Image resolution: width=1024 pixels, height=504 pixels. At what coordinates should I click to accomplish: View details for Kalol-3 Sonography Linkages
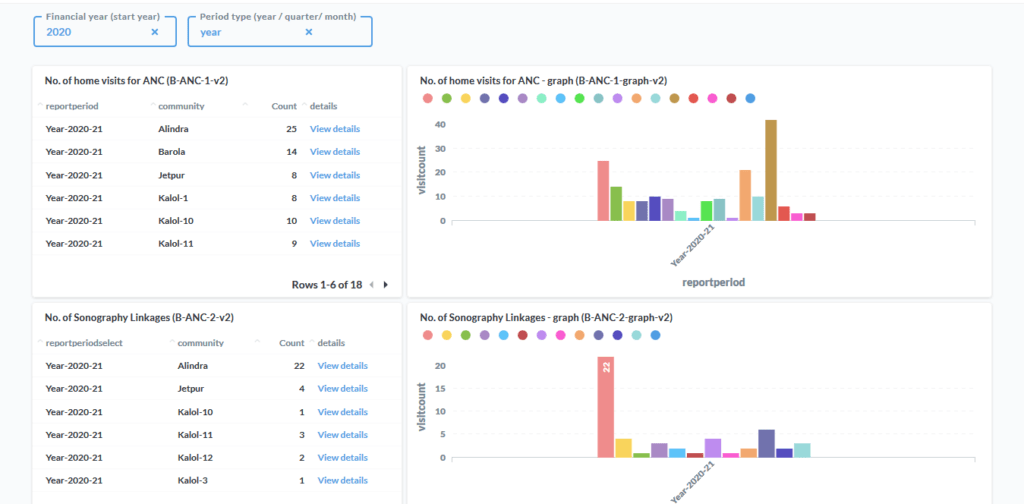click(343, 480)
